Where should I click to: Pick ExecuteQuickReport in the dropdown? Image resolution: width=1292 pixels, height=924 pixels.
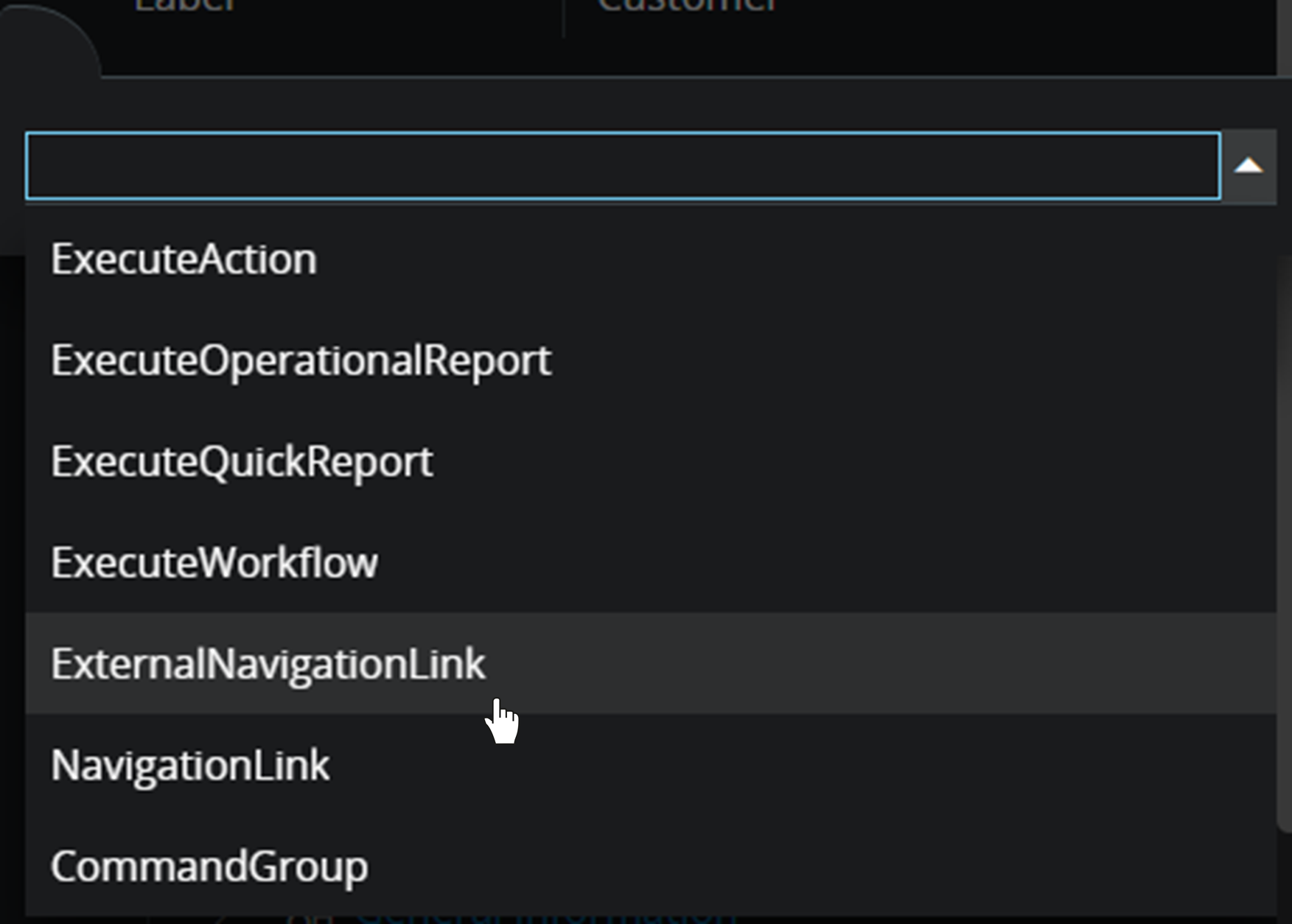(242, 462)
